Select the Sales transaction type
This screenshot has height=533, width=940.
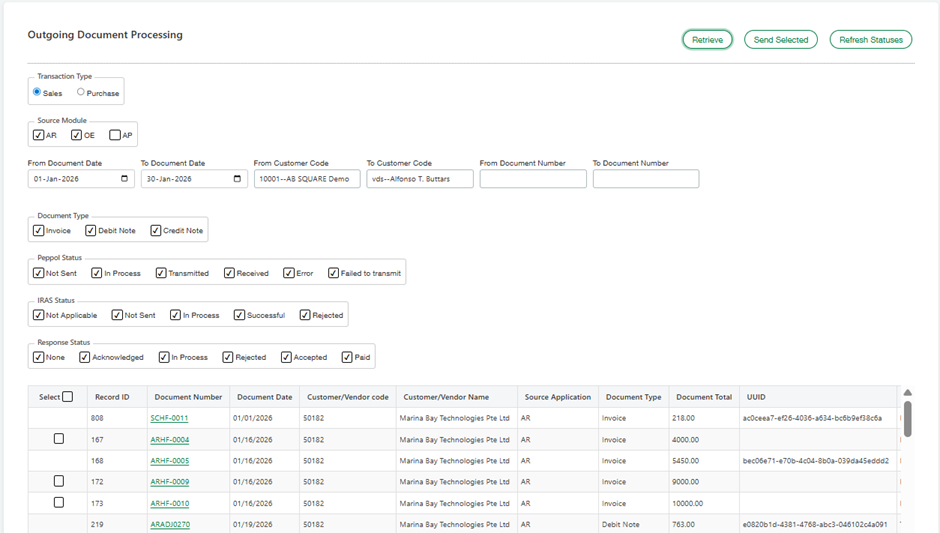pyautogui.click(x=37, y=92)
